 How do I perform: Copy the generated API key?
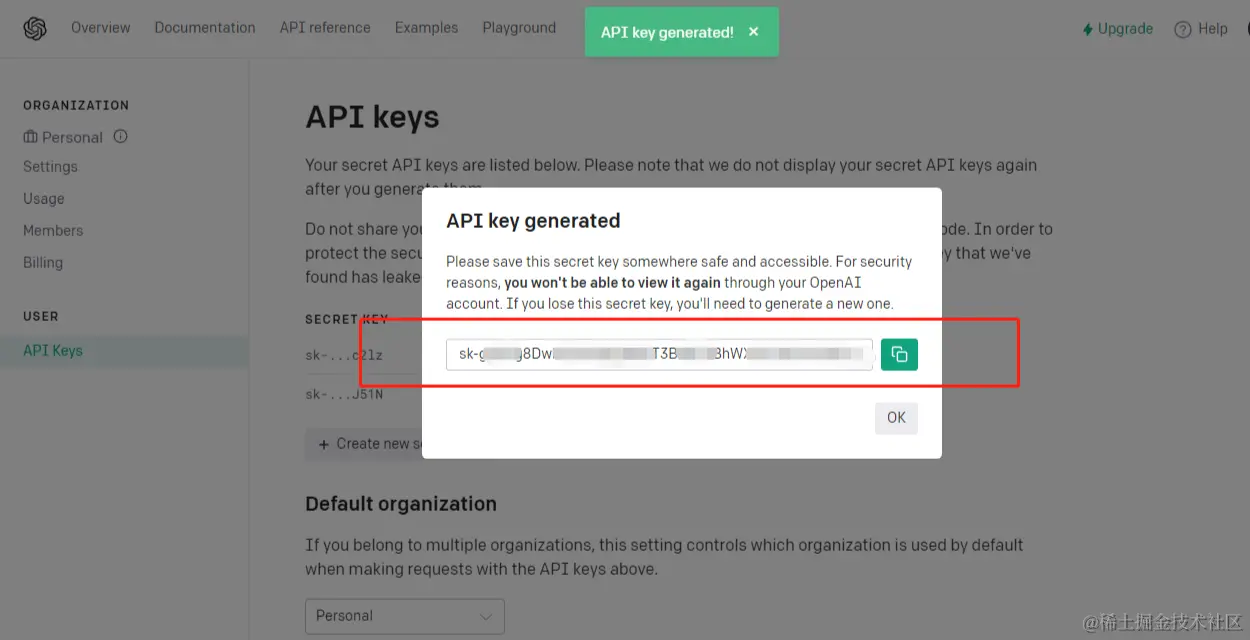pyautogui.click(x=899, y=354)
